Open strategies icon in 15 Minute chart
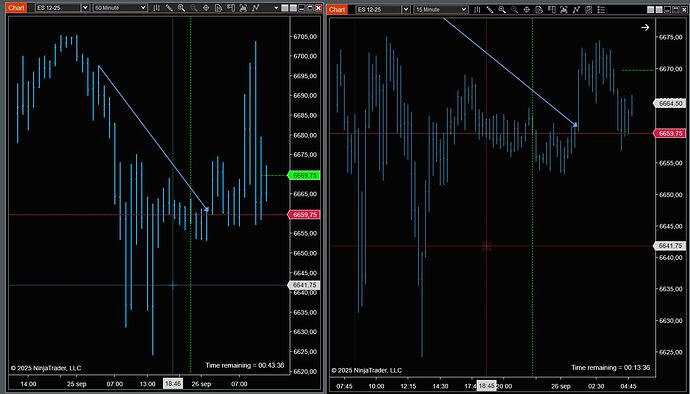 pos(576,10)
